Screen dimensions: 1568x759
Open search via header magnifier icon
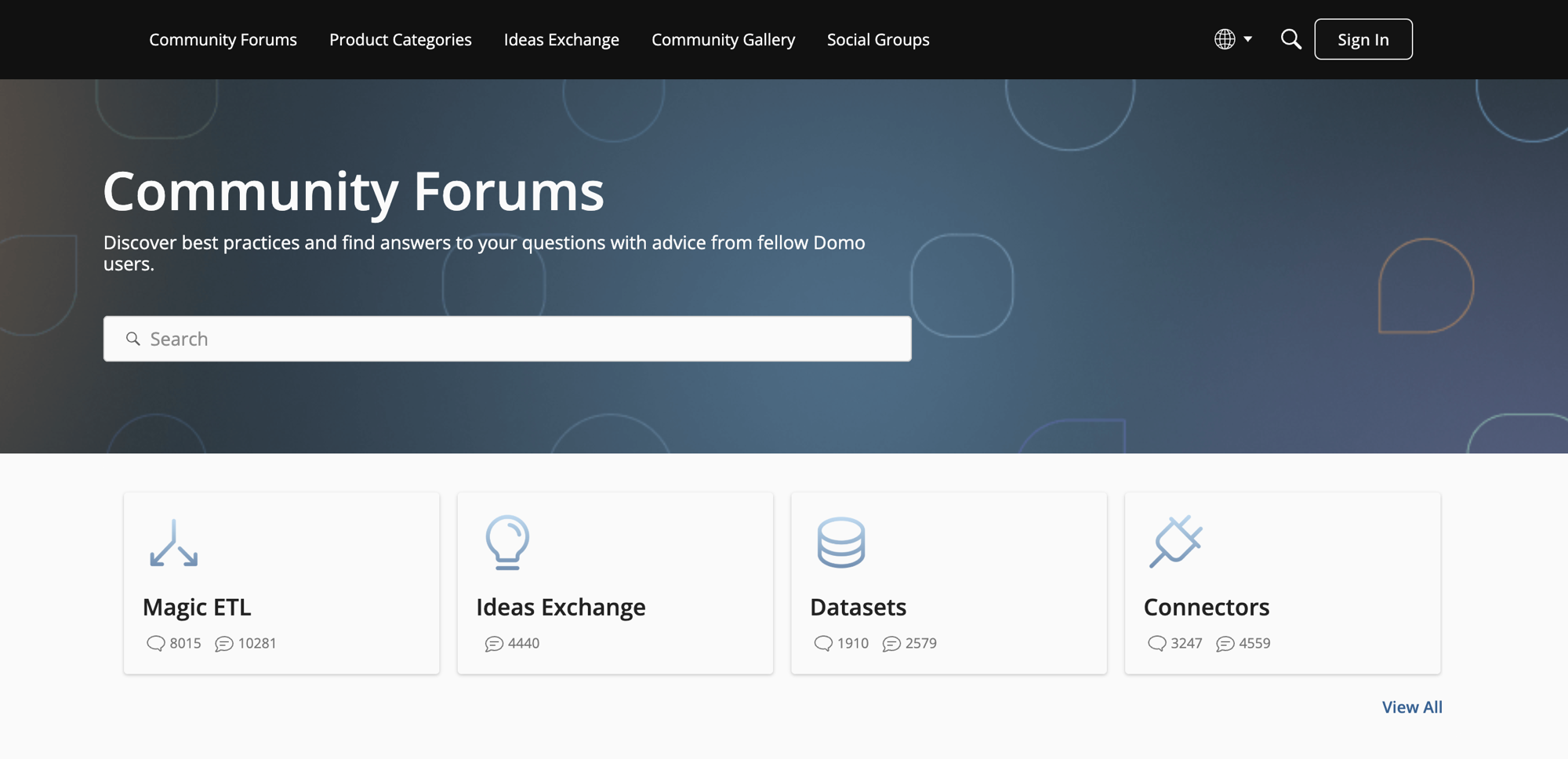point(1290,39)
